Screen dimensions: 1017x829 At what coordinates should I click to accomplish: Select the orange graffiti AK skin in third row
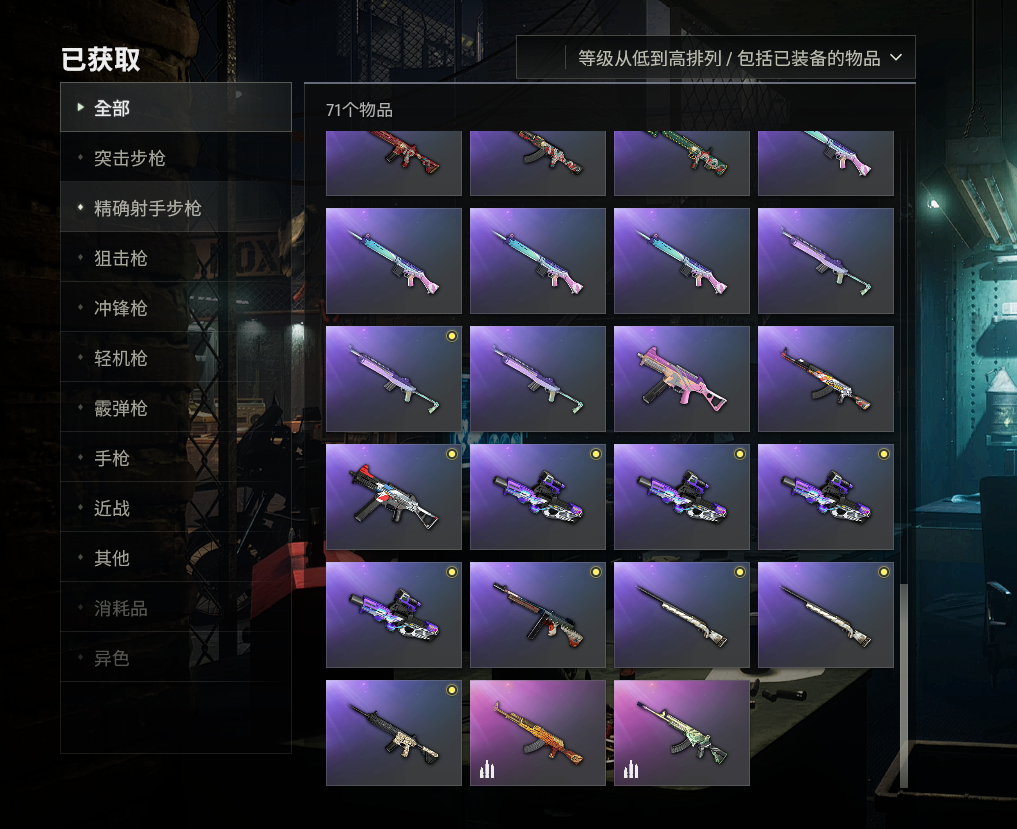[x=826, y=379]
